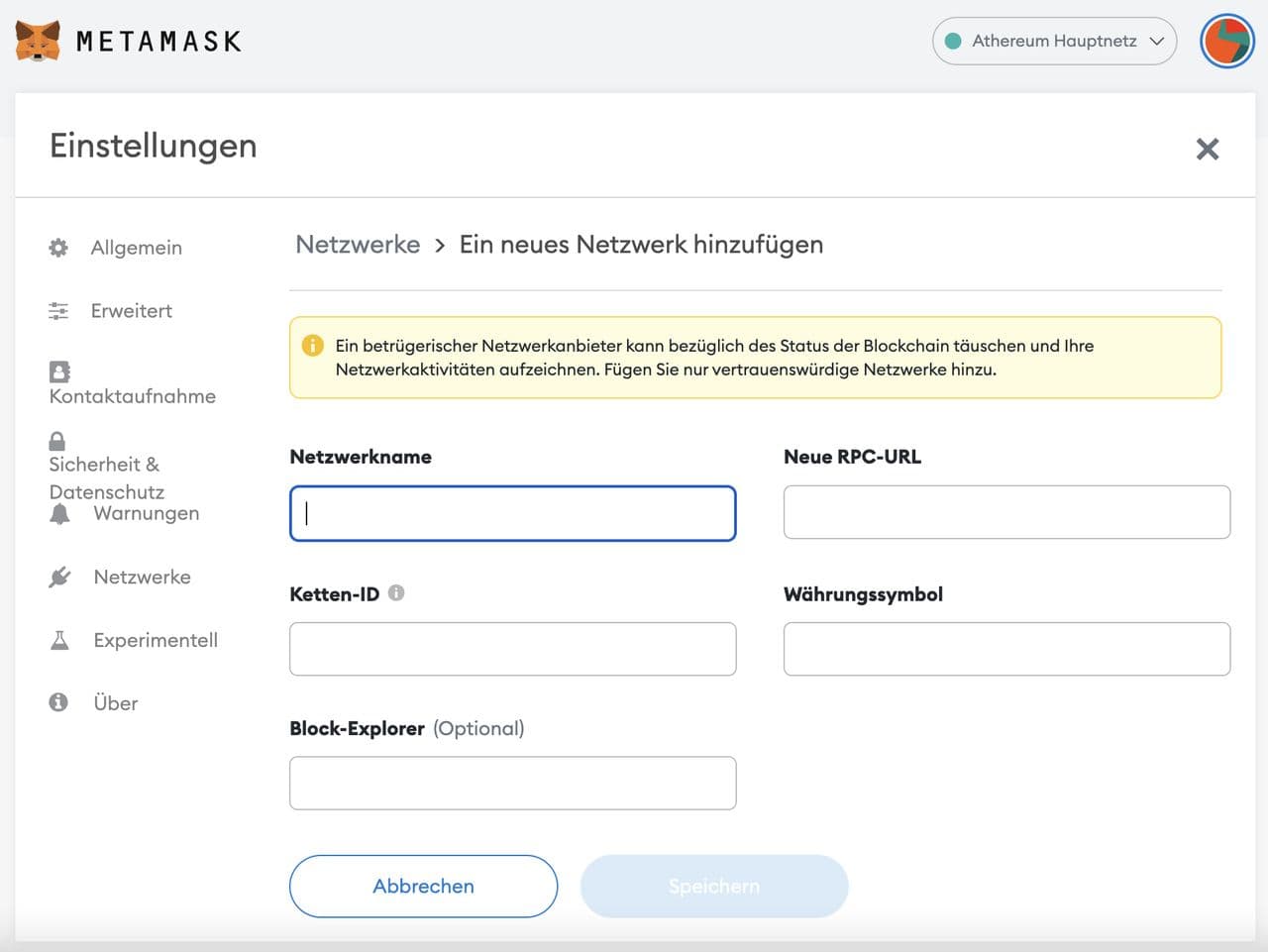Click the Ketten-ID info tooltip icon
The width and height of the screenshot is (1268, 952).
click(396, 593)
